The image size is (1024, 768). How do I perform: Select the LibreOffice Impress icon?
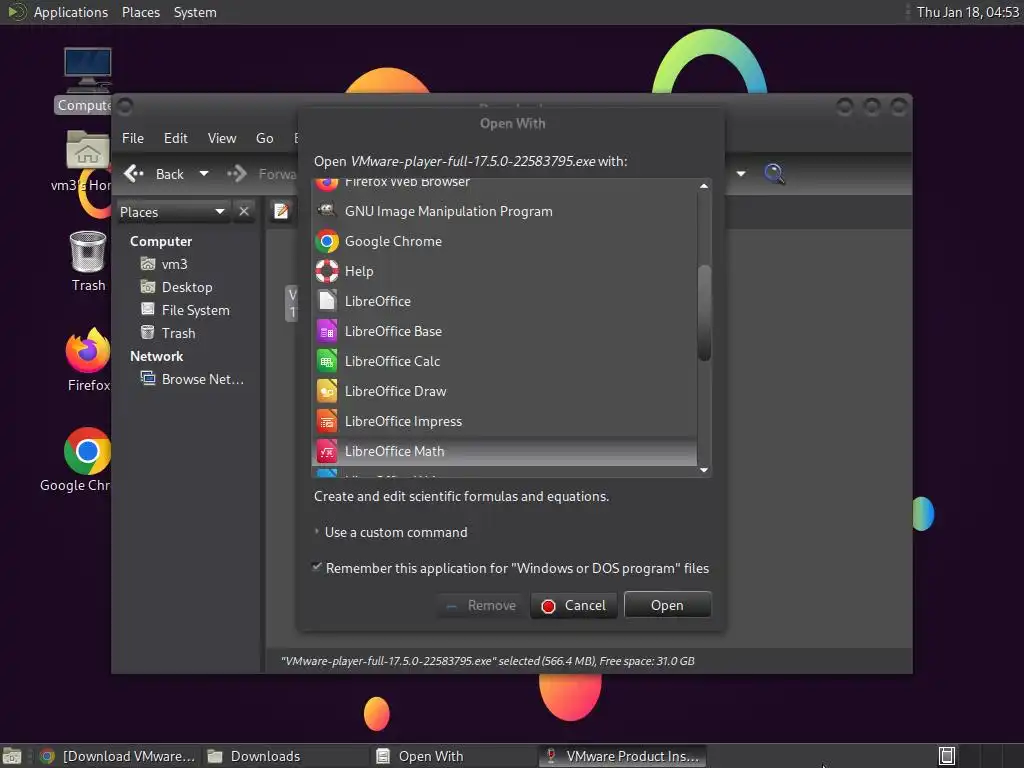click(327, 421)
